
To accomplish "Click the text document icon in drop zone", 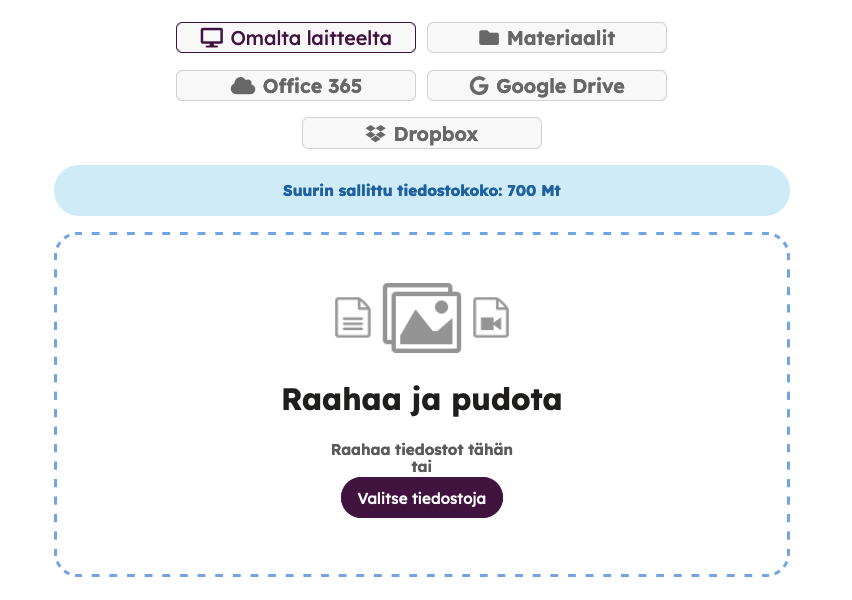I will coord(353,317).
